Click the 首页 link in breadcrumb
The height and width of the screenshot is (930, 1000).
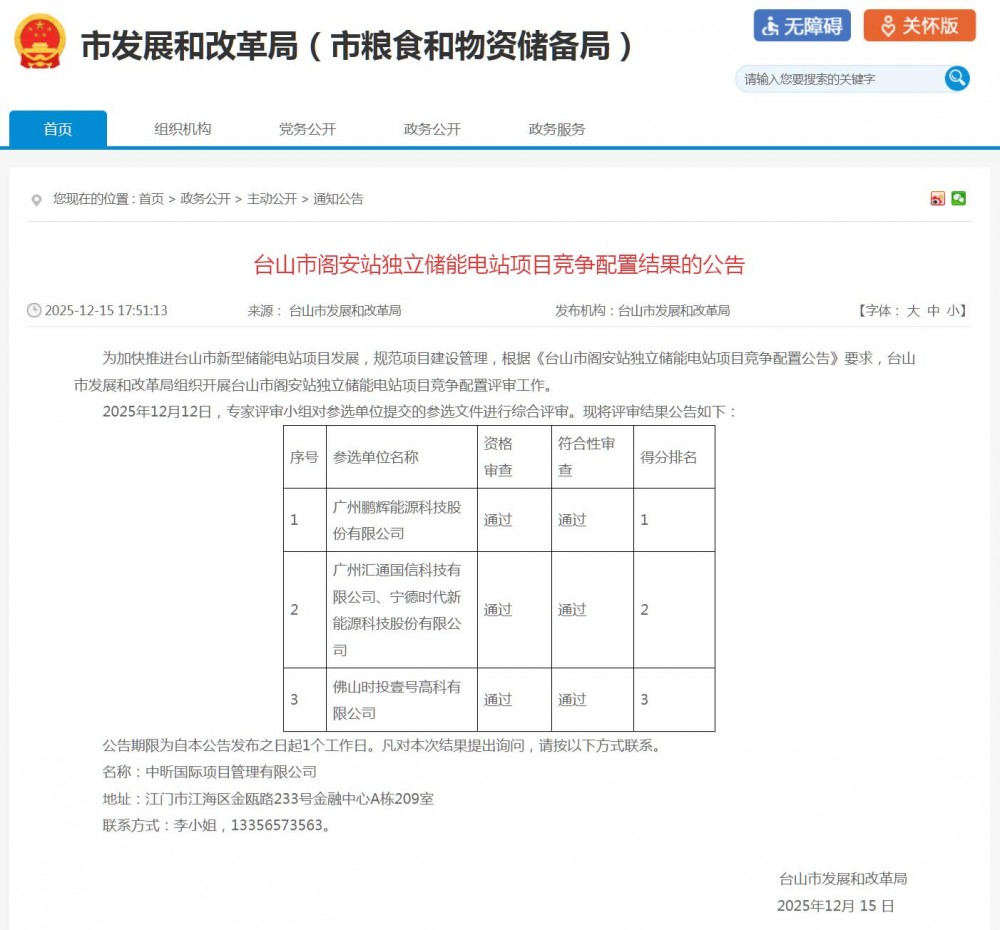151,199
